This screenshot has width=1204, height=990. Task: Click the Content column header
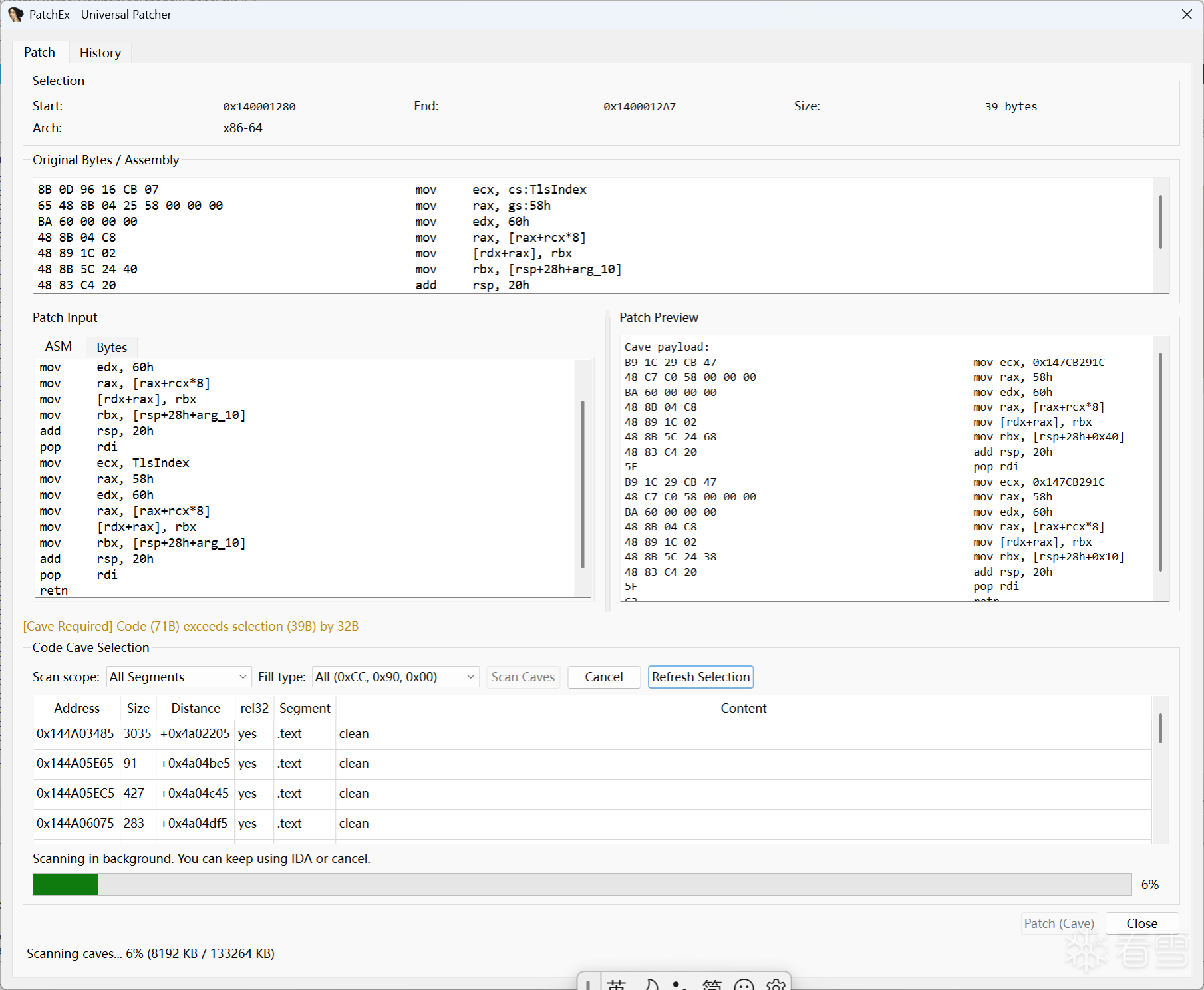743,708
